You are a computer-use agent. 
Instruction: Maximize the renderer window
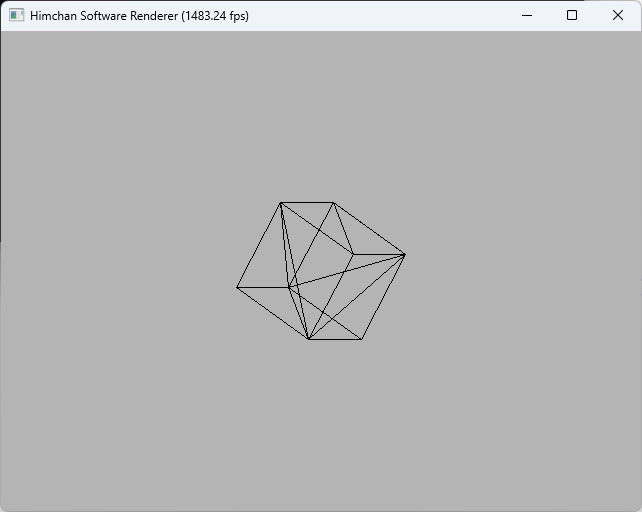click(x=572, y=16)
